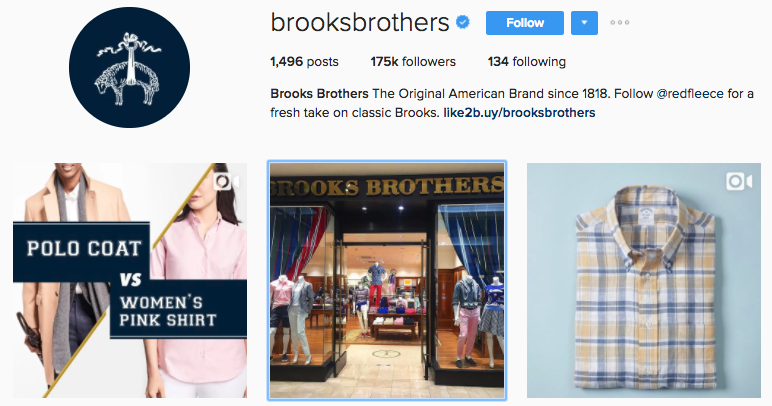Image resolution: width=772 pixels, height=406 pixels.
Task: Open the folded plaid shirt video post
Action: [643, 280]
